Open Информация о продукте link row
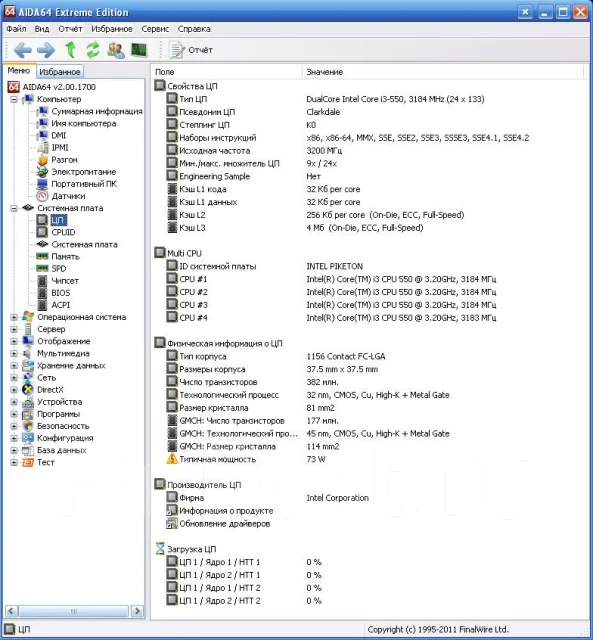This screenshot has width=593, height=640. (220, 511)
